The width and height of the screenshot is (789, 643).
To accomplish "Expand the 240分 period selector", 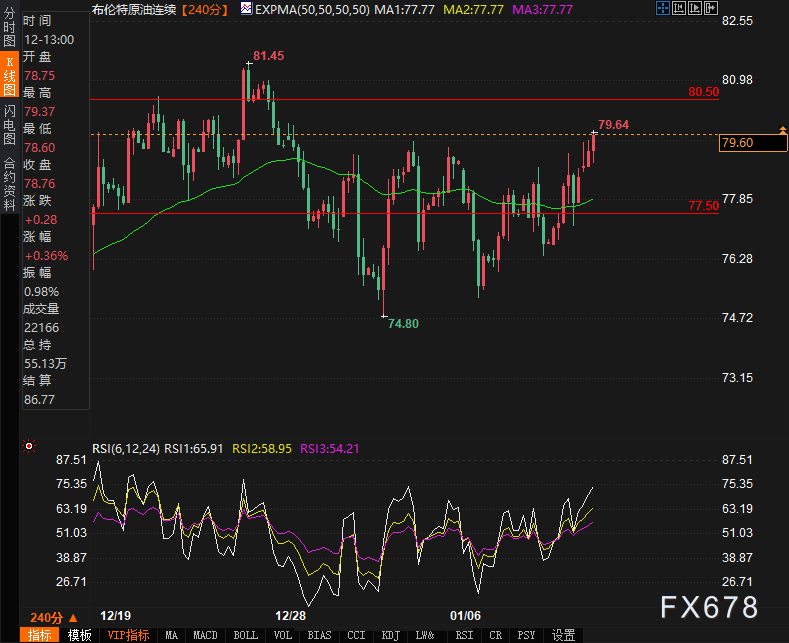I will (x=54, y=617).
